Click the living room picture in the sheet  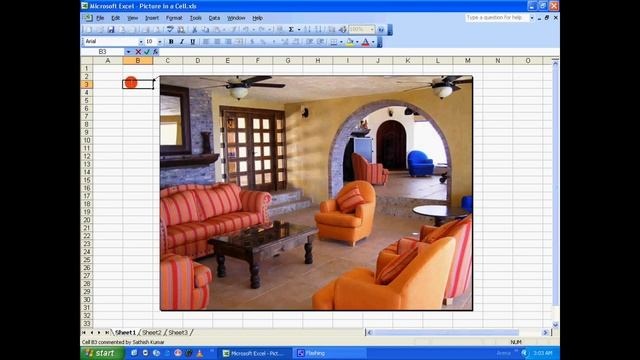(x=316, y=193)
